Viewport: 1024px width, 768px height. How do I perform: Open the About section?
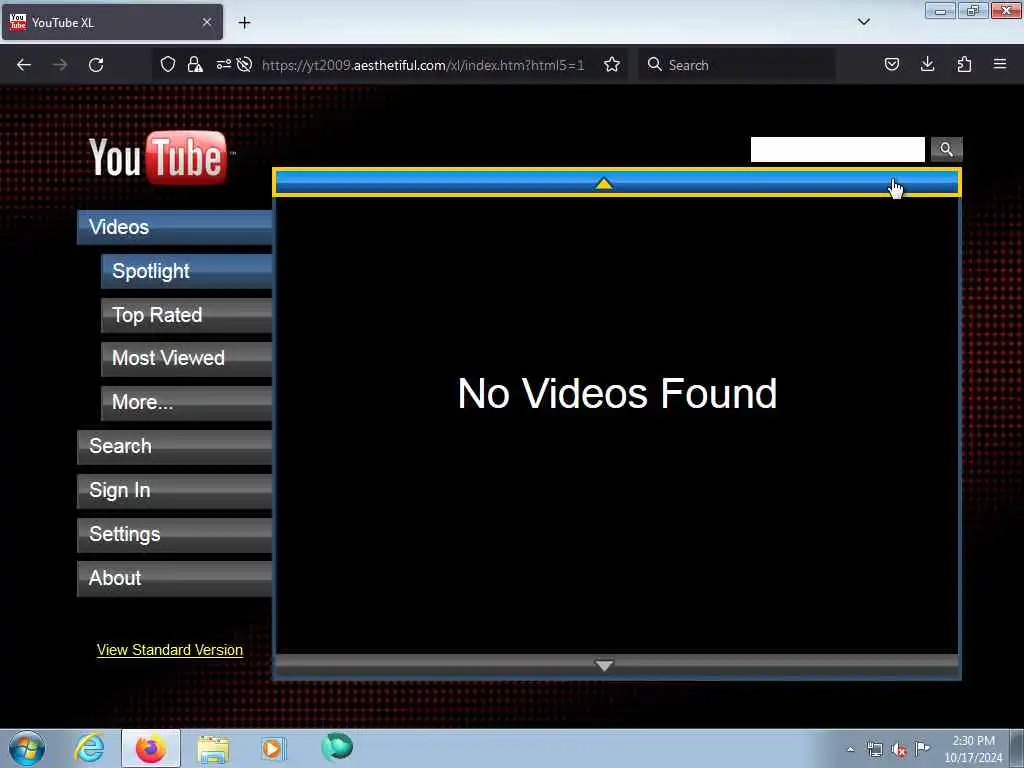174,578
